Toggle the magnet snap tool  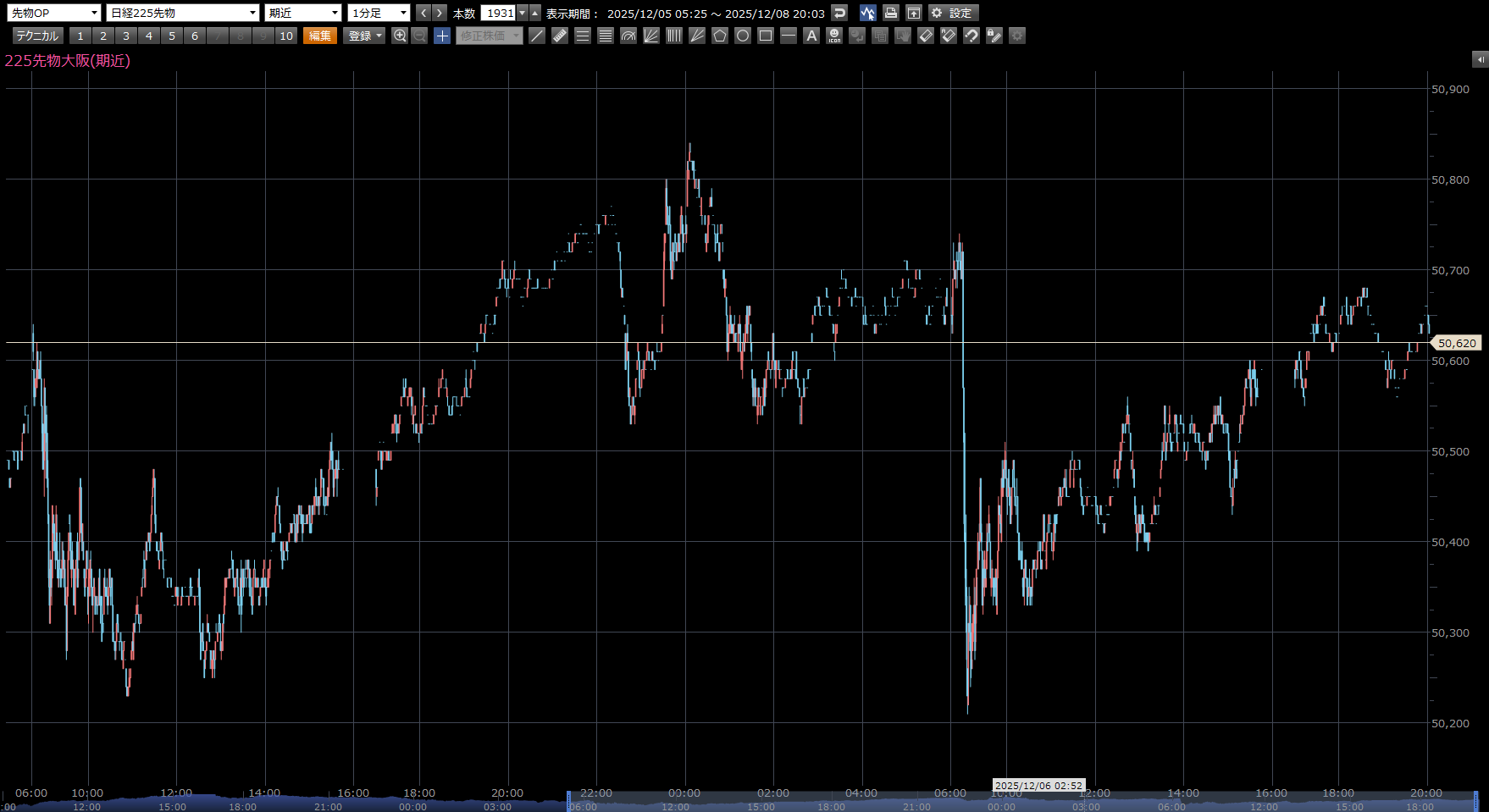(x=971, y=36)
